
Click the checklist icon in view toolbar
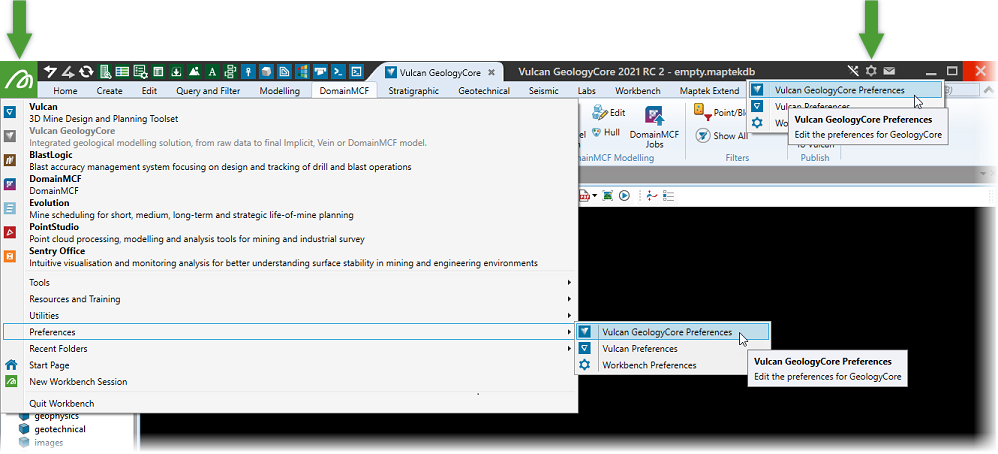[668, 196]
